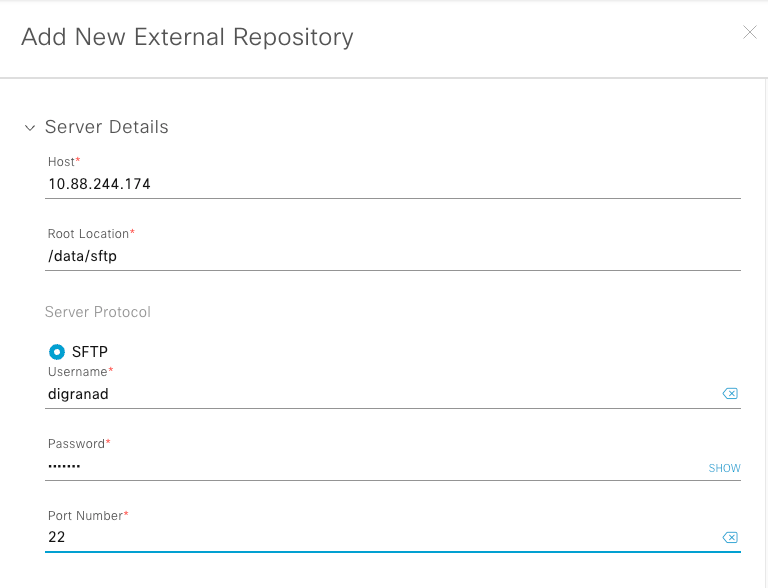Click the Root Location field label

(89, 234)
